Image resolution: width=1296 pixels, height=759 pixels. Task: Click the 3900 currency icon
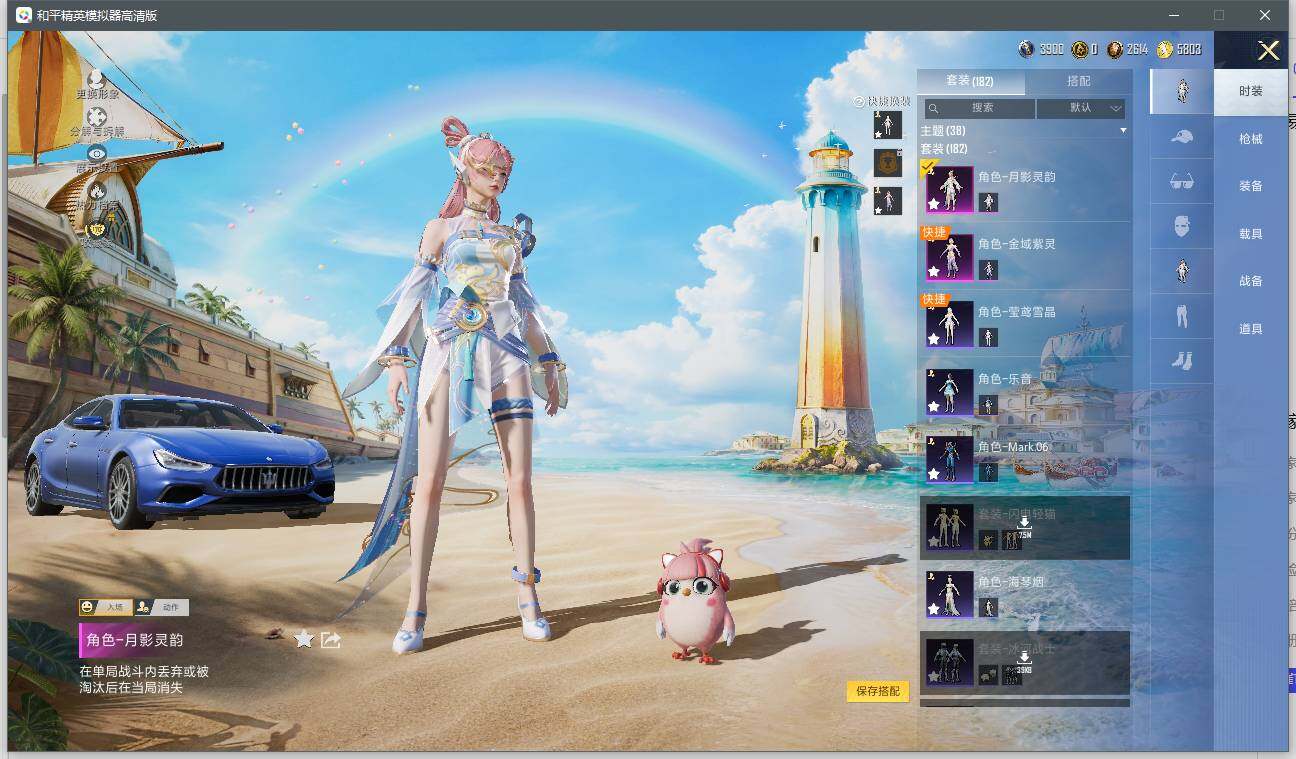coord(1026,49)
